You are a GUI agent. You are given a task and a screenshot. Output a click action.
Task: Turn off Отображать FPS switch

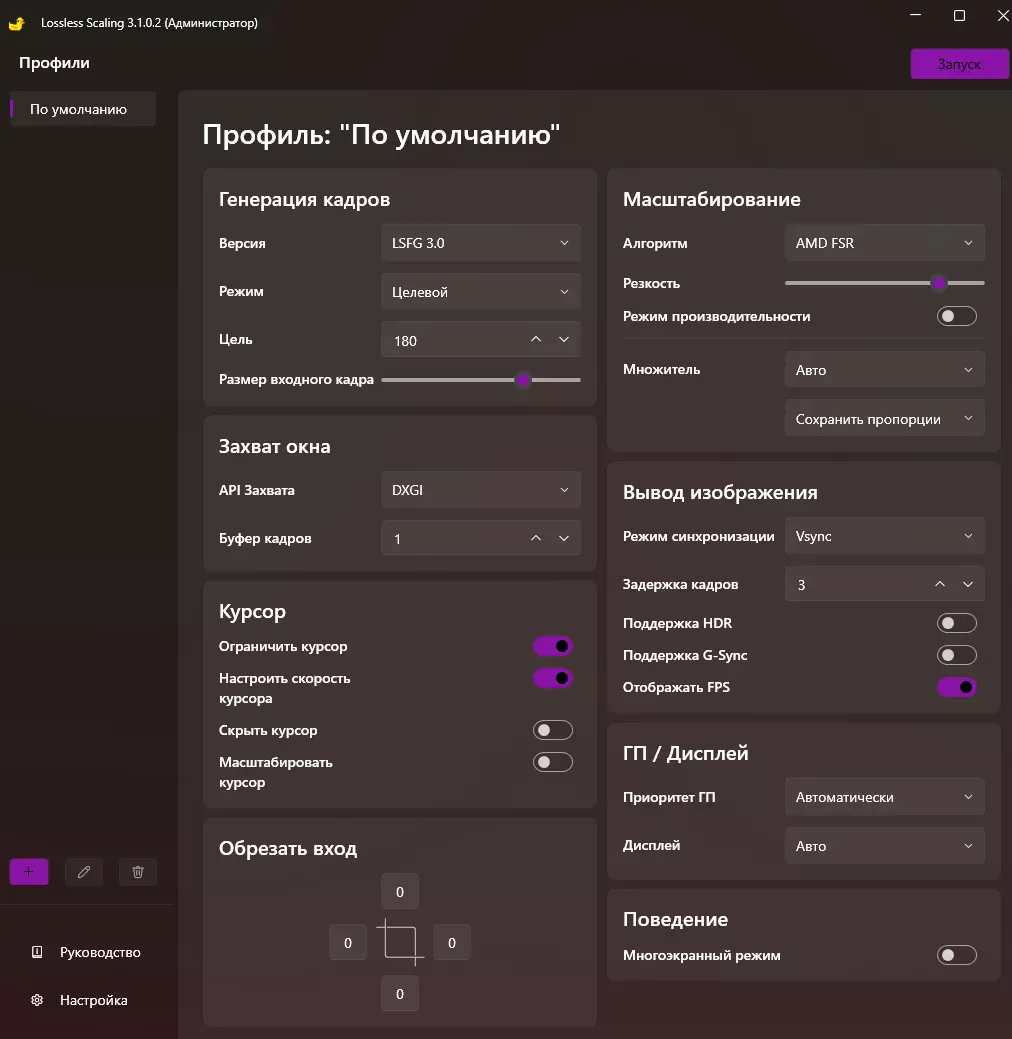point(956,688)
